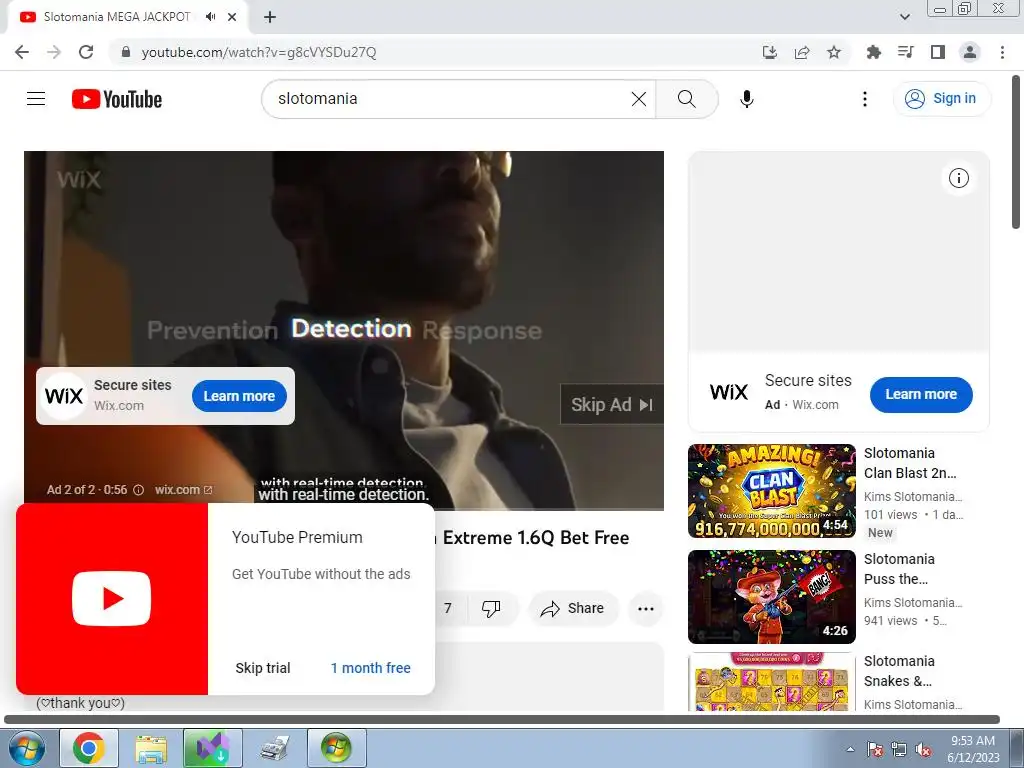Click Learn more in sidebar Wix ad
Viewport: 1024px width, 768px height.
921,394
